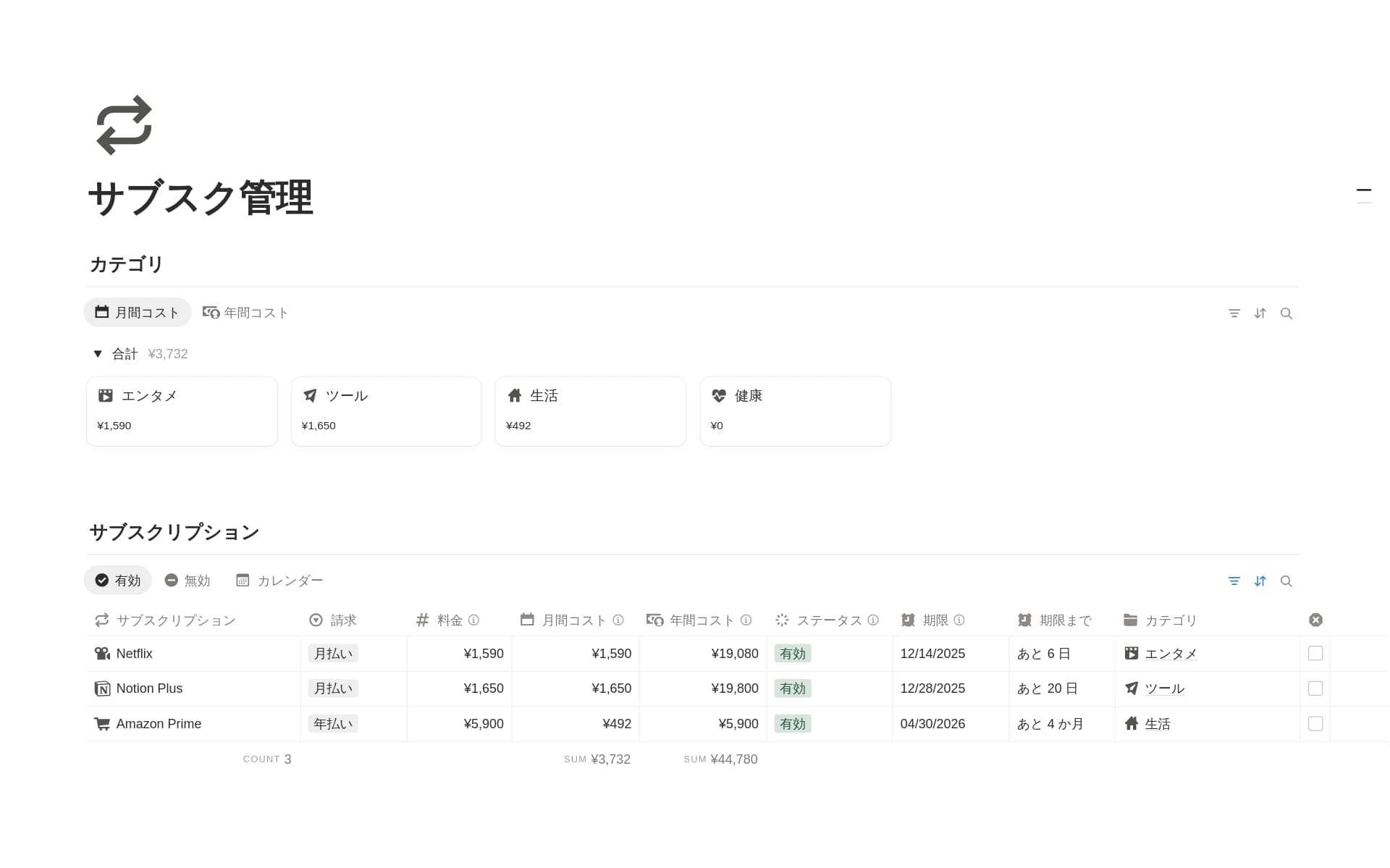Image resolution: width=1390 pixels, height=868 pixels.
Task: Click blue sort icon in サブスクリプション section
Action: [x=1260, y=581]
